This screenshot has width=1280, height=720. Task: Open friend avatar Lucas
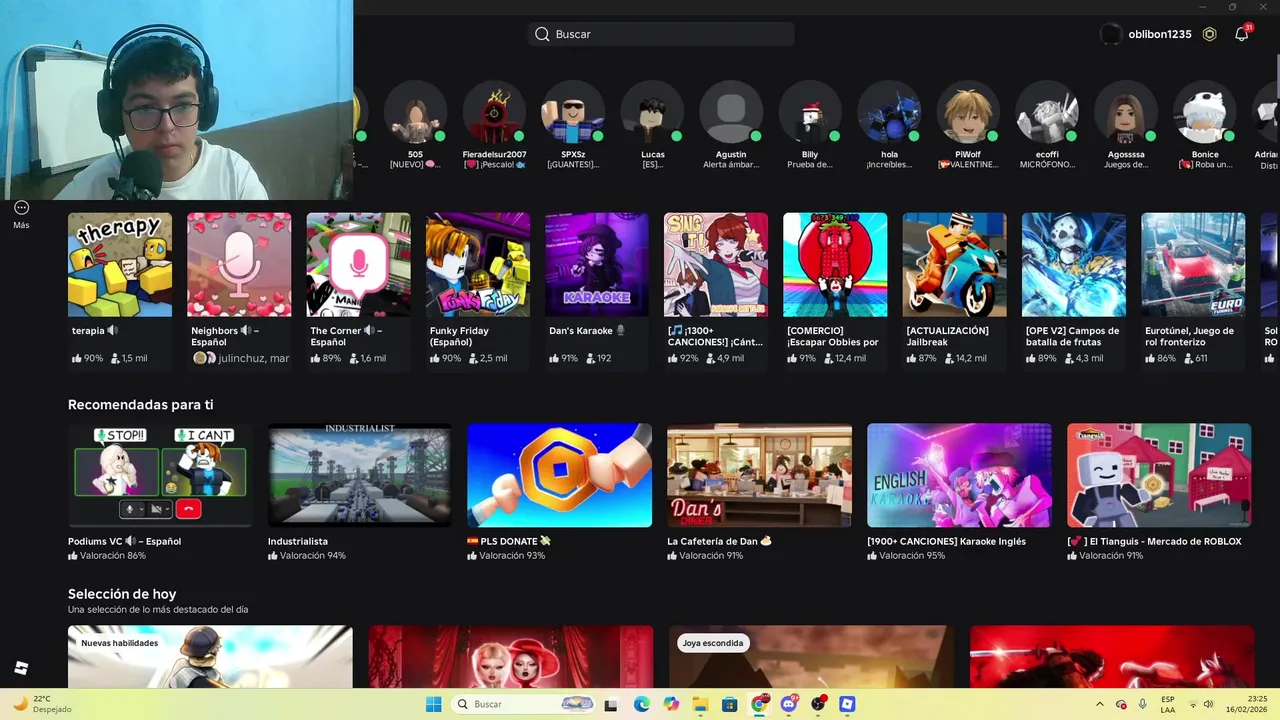(x=652, y=112)
